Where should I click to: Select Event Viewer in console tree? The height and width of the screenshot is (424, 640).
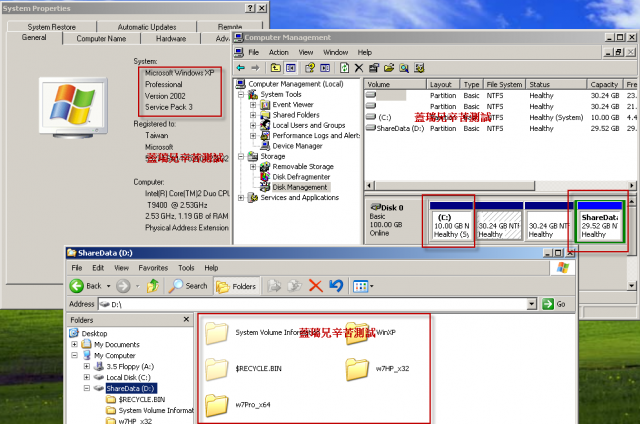point(293,104)
